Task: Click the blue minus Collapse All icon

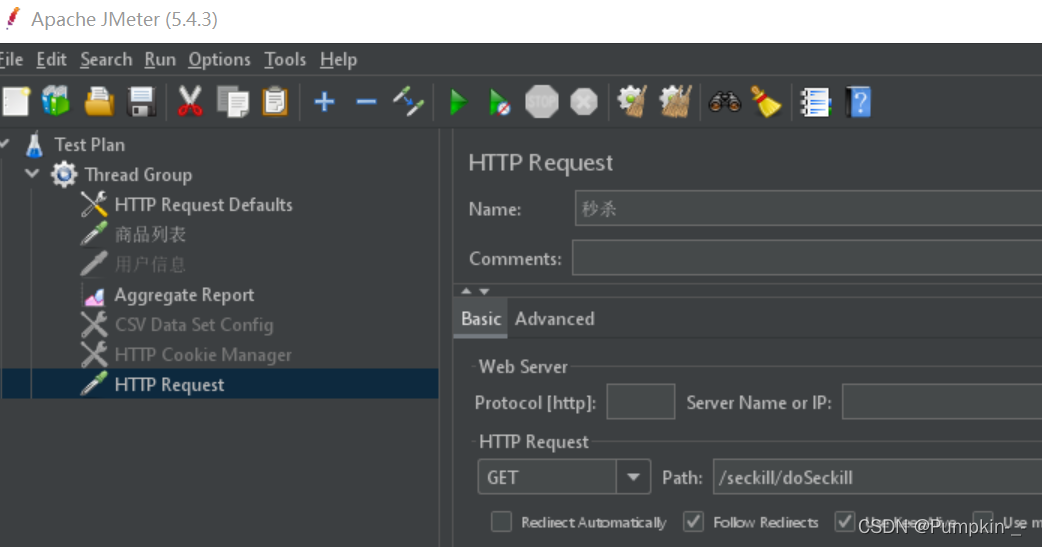Action: 366,102
